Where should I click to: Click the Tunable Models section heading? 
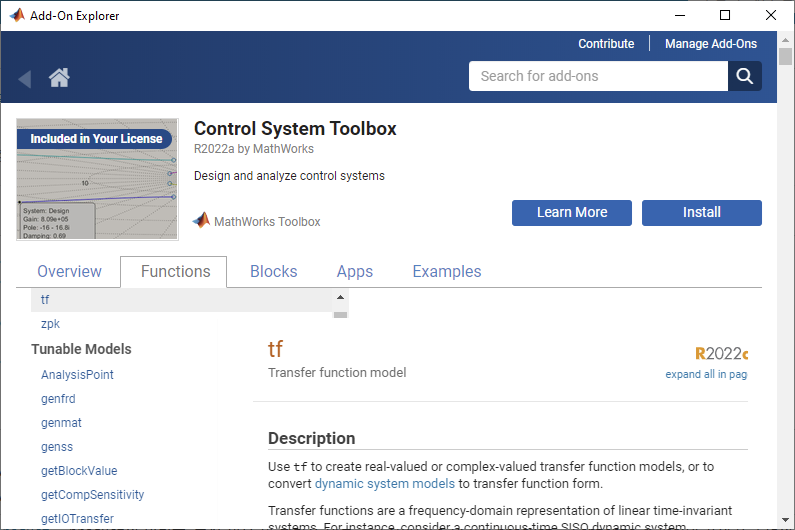[x=81, y=349]
